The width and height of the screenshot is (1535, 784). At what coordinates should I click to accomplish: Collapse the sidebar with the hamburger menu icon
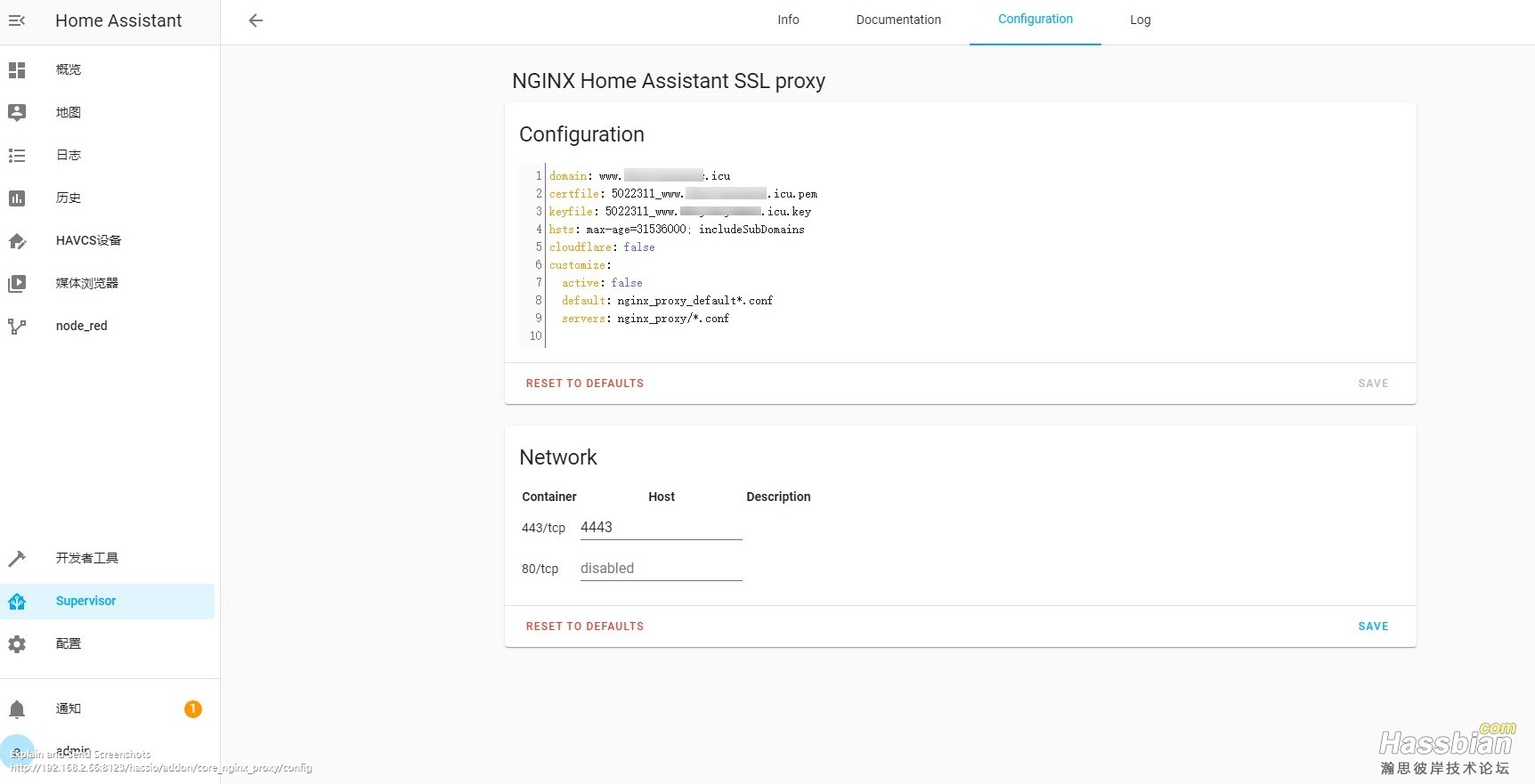tap(17, 20)
